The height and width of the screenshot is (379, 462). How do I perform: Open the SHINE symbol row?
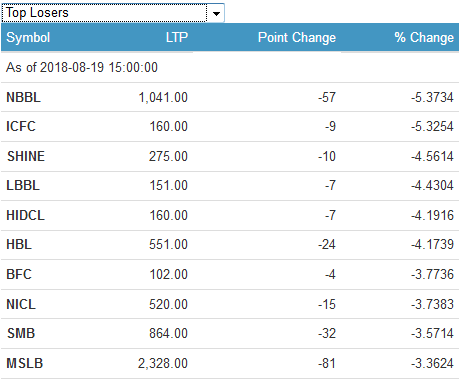tap(230, 156)
